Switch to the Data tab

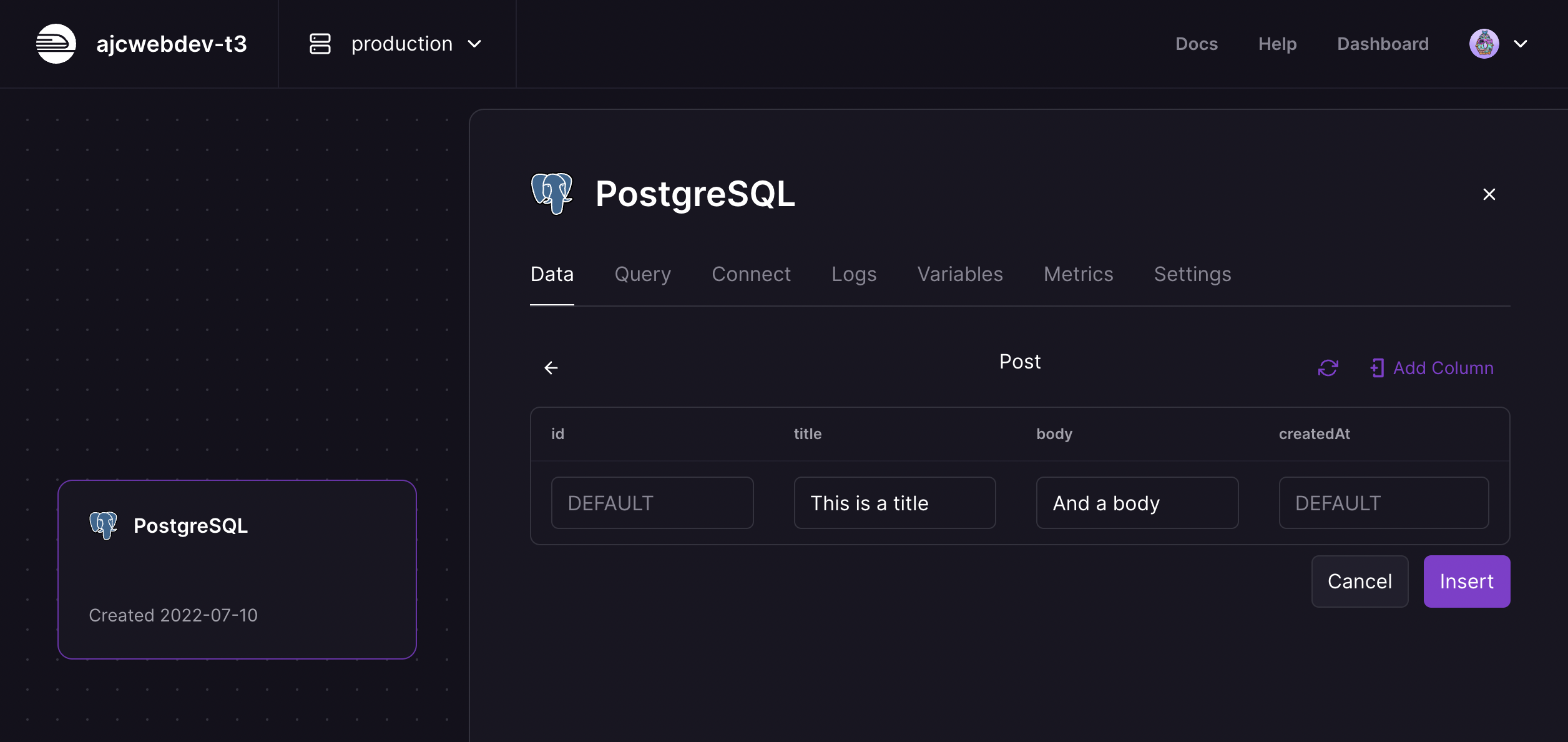coord(552,274)
